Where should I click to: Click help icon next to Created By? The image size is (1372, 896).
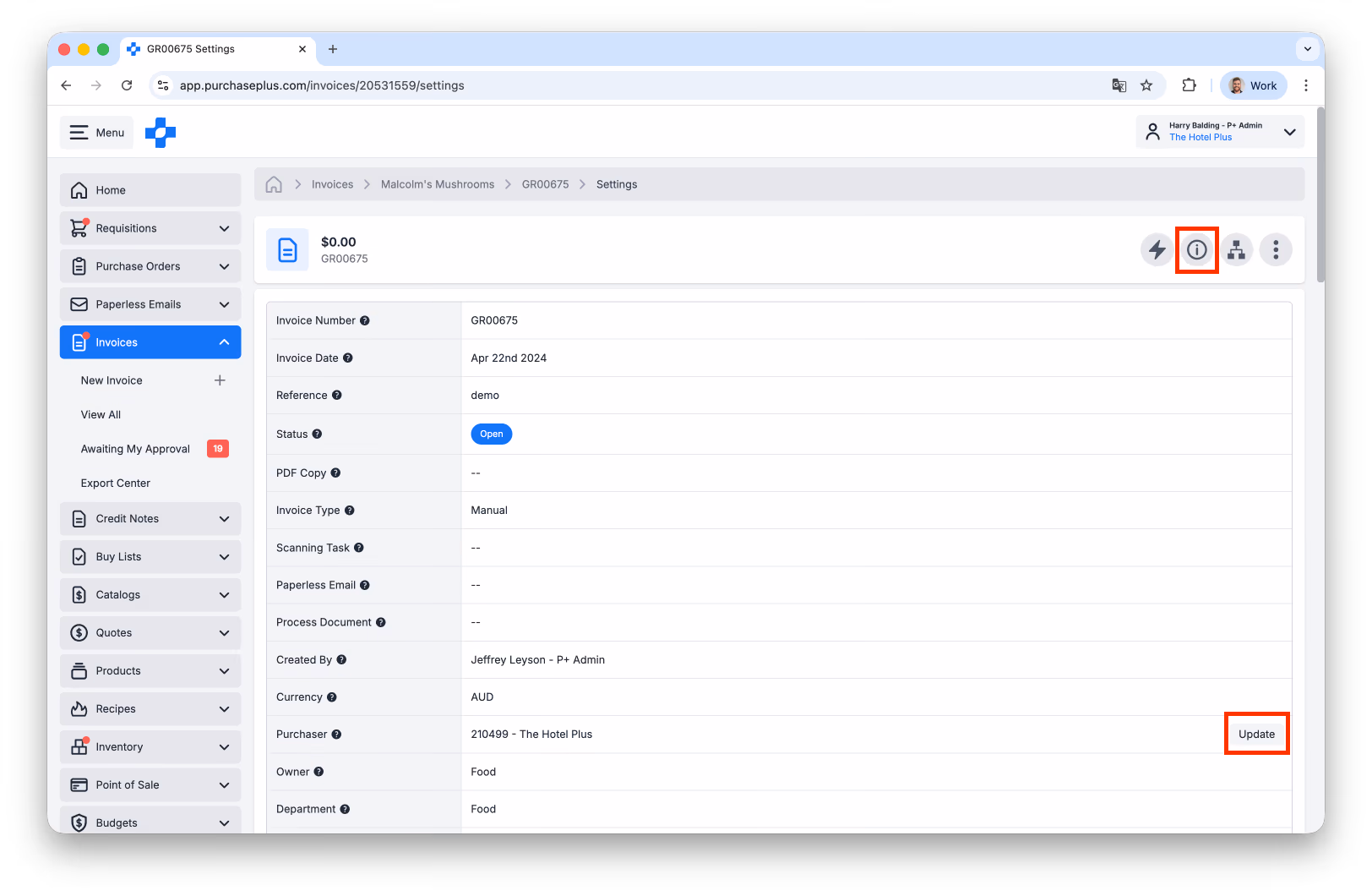pyautogui.click(x=342, y=660)
